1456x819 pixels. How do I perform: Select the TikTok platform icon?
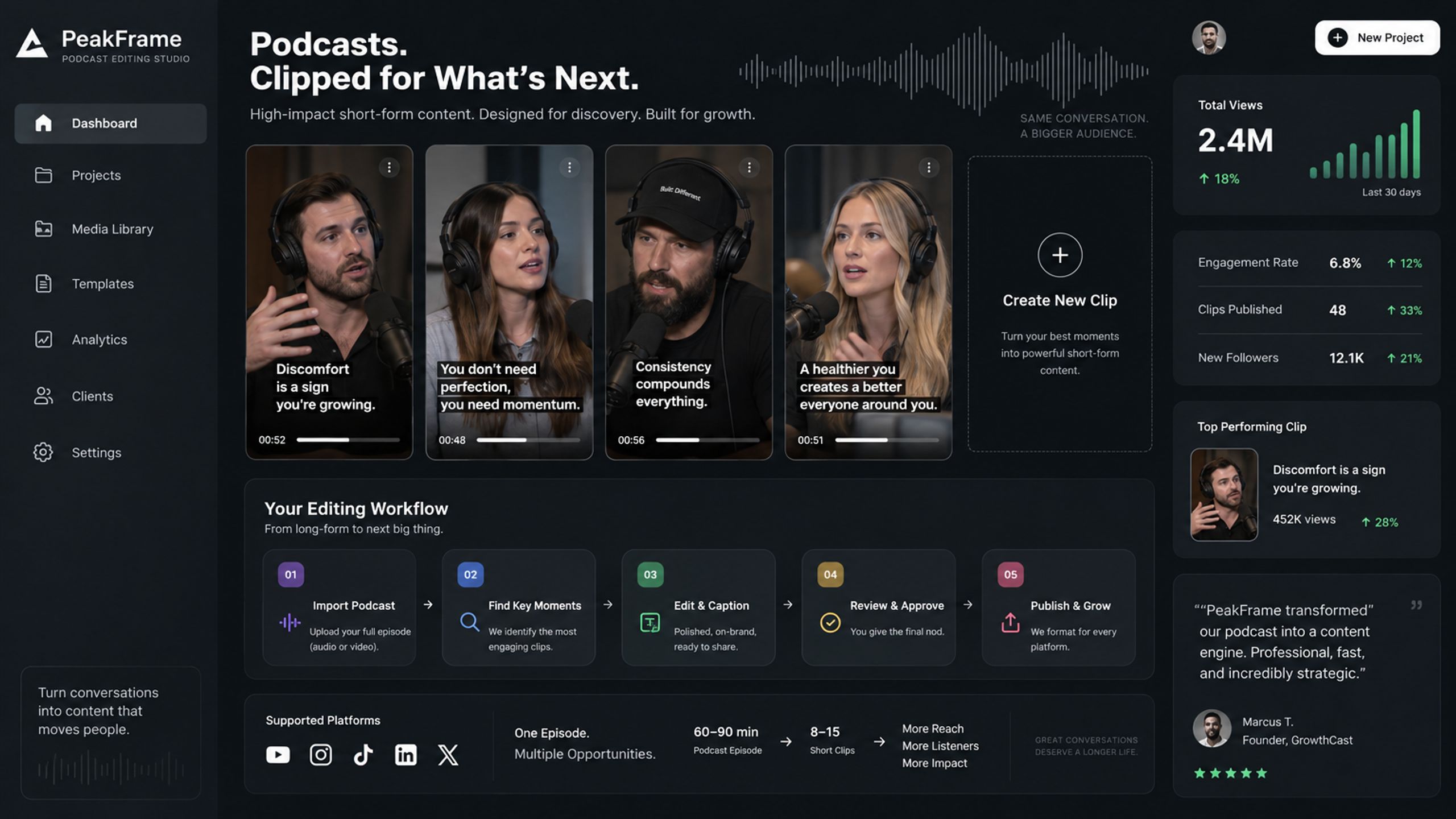pos(363,755)
